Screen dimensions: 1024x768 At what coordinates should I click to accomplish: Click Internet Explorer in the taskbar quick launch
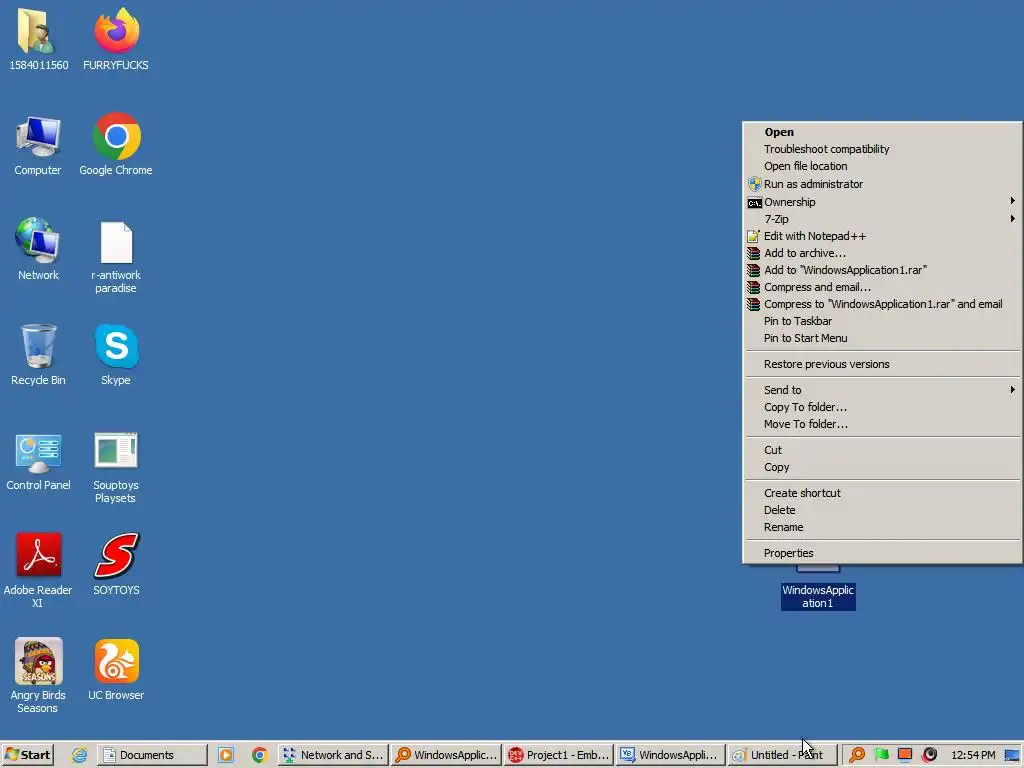80,755
